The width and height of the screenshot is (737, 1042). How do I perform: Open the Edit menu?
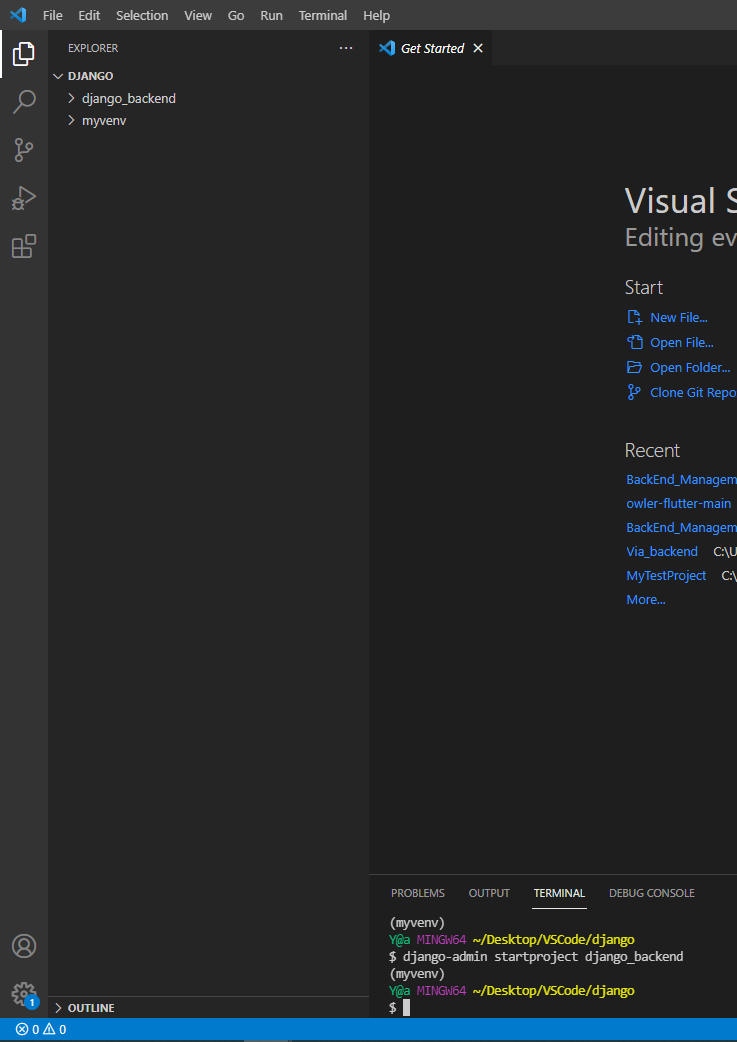(89, 15)
